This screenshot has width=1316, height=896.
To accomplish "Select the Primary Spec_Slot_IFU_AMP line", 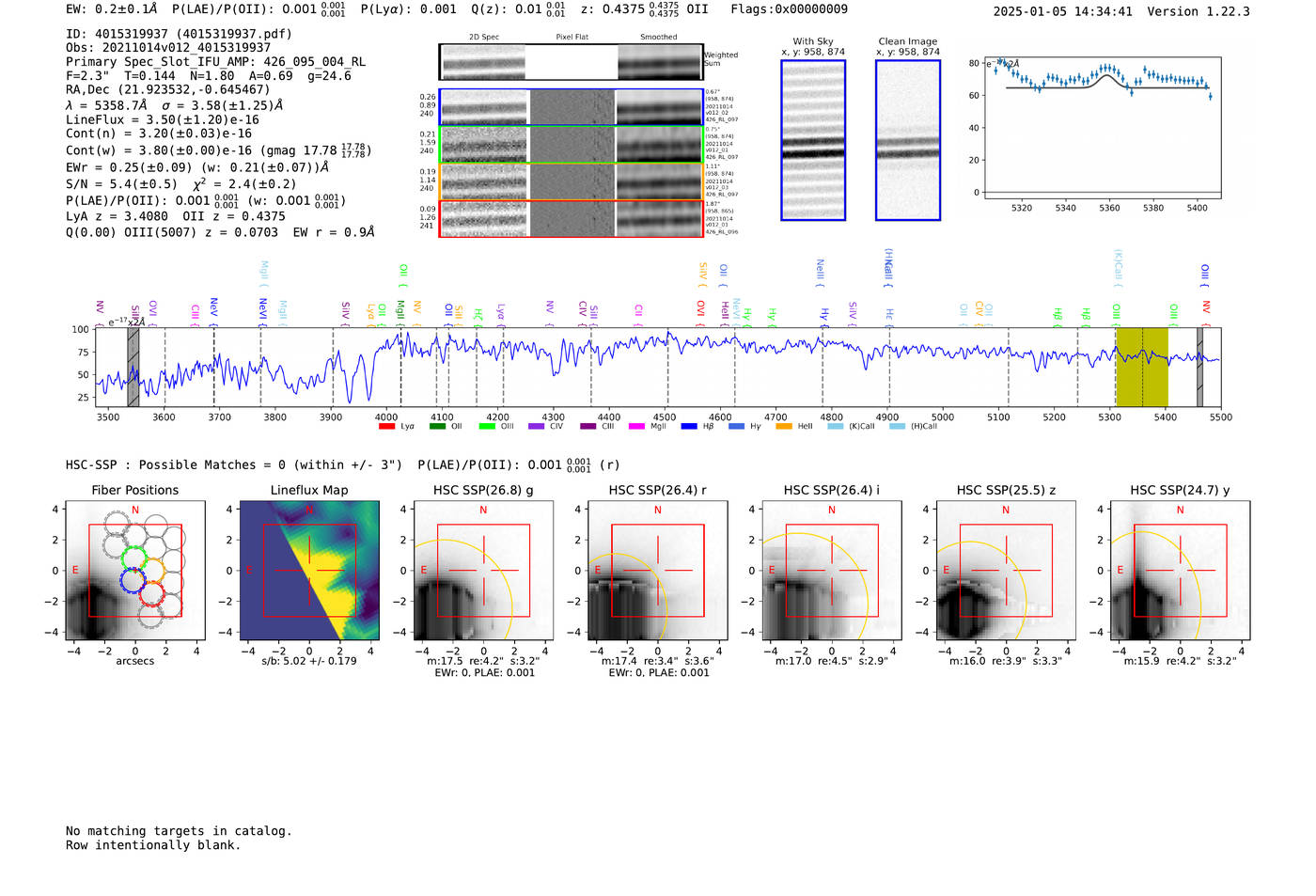I will [x=215, y=62].
